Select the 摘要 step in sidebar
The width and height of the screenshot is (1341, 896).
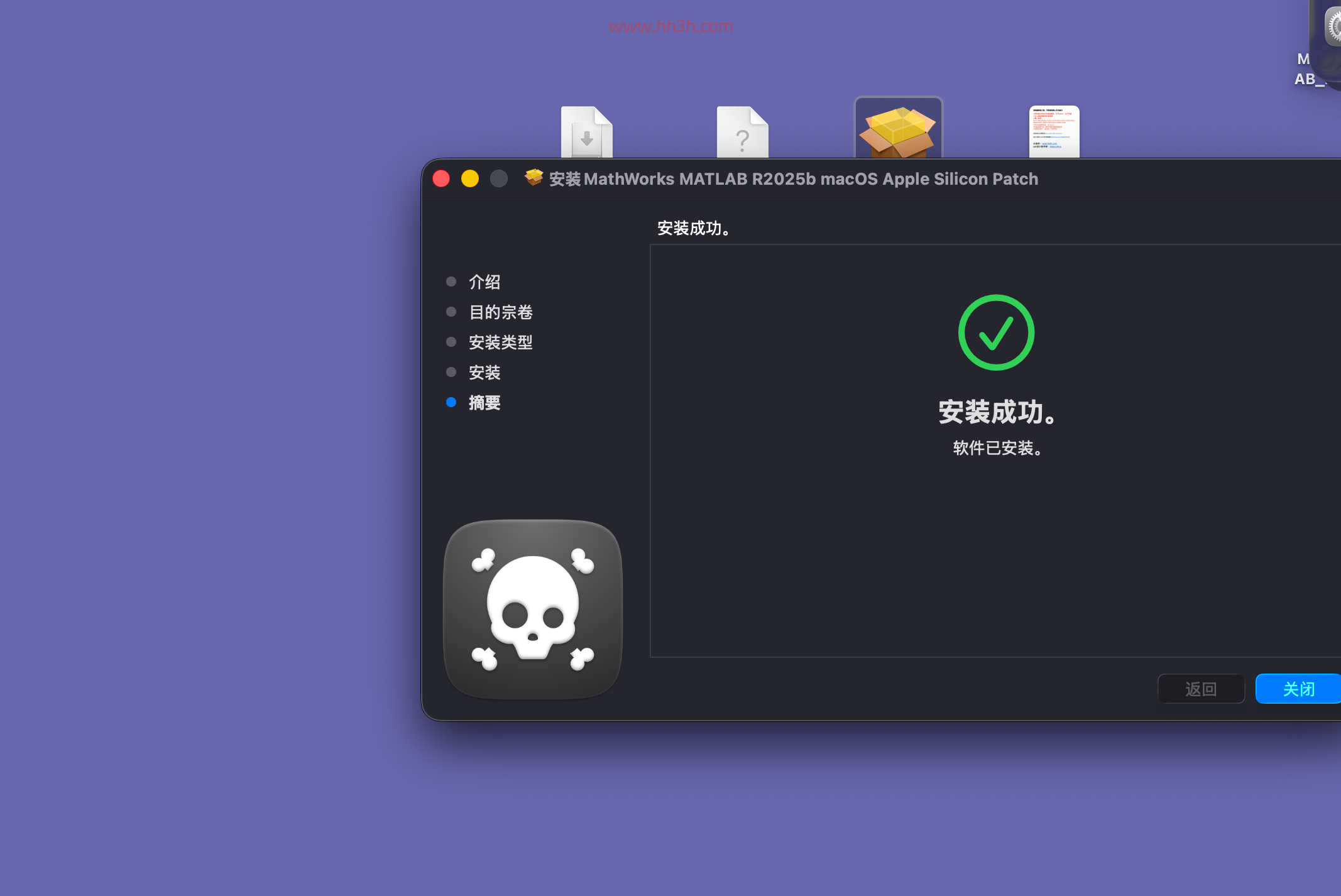484,402
